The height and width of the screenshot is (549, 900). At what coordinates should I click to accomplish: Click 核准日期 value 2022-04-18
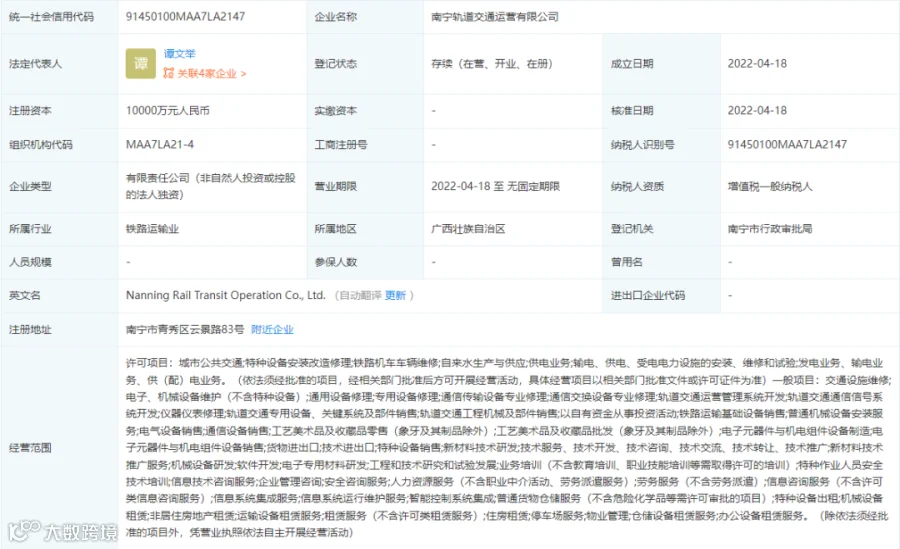(x=757, y=110)
